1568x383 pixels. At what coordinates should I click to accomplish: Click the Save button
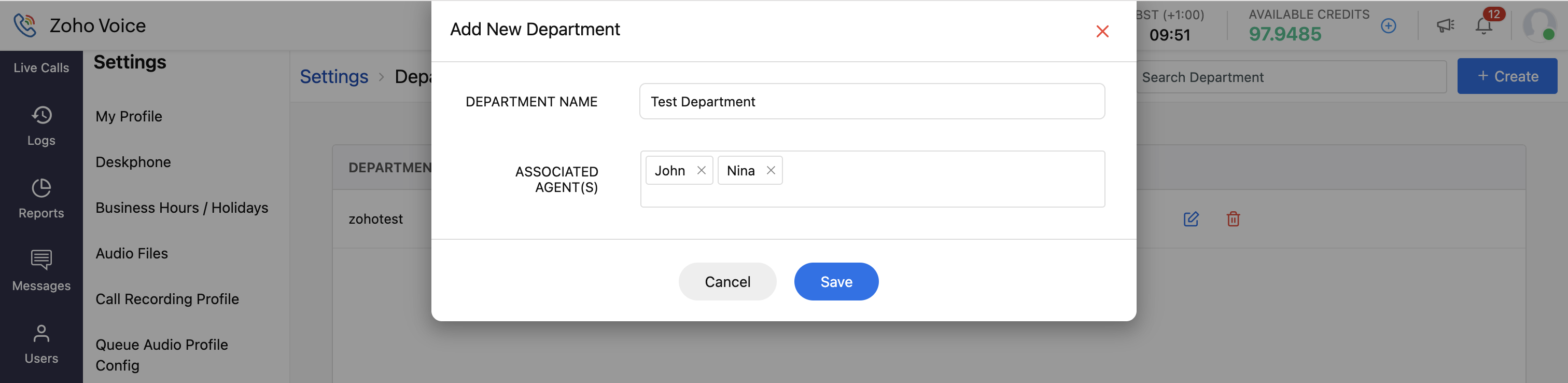point(836,281)
